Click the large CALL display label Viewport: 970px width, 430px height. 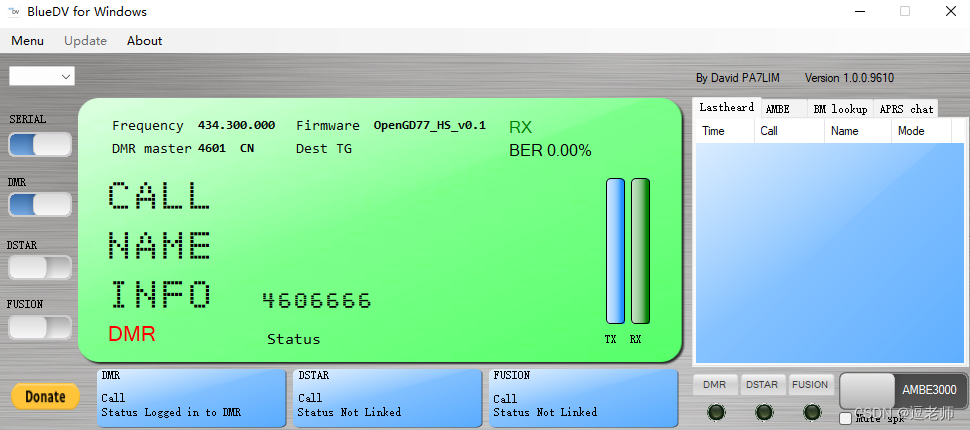(x=160, y=195)
